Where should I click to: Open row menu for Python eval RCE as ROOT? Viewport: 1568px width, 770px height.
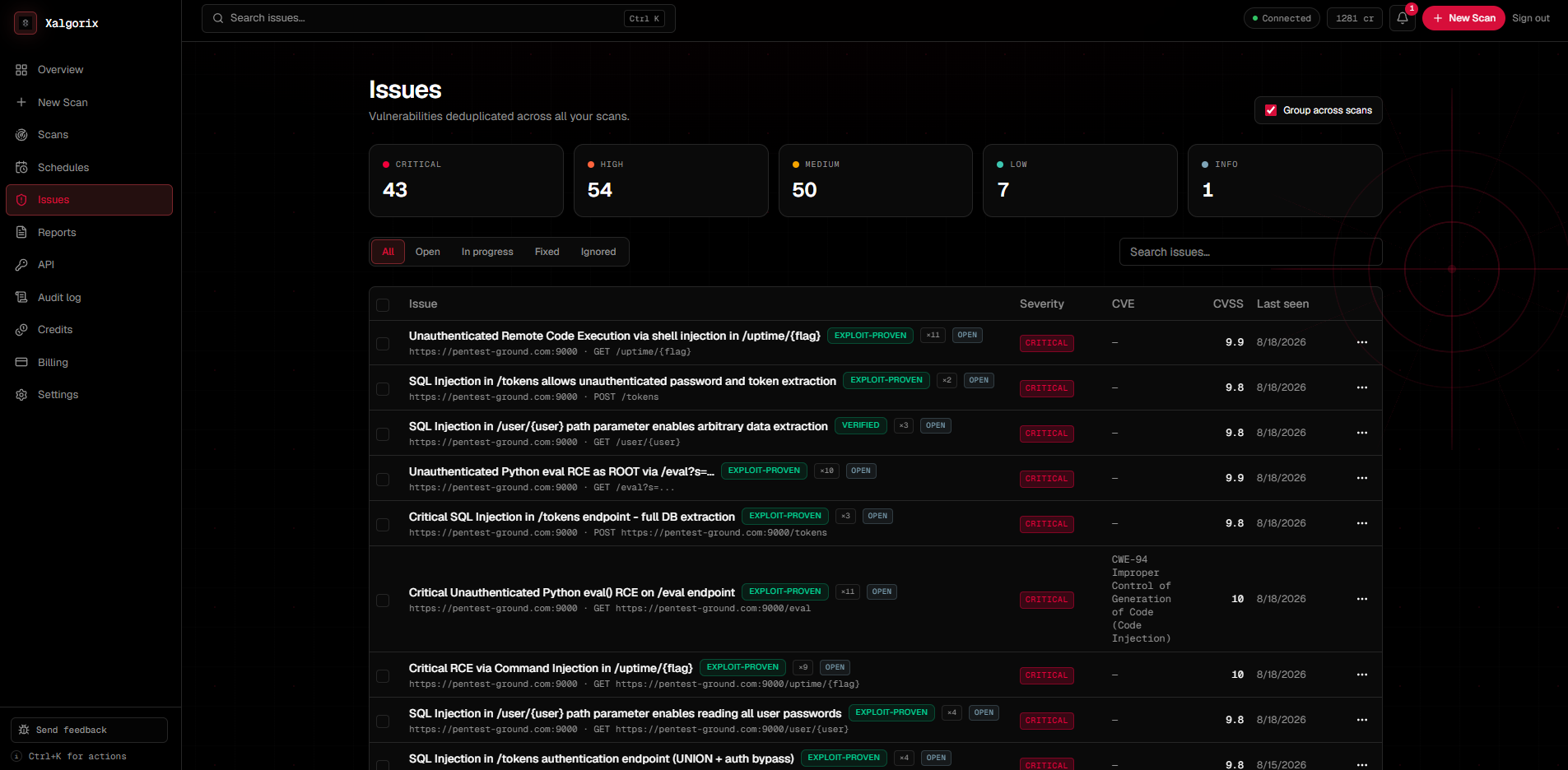pos(1362,478)
